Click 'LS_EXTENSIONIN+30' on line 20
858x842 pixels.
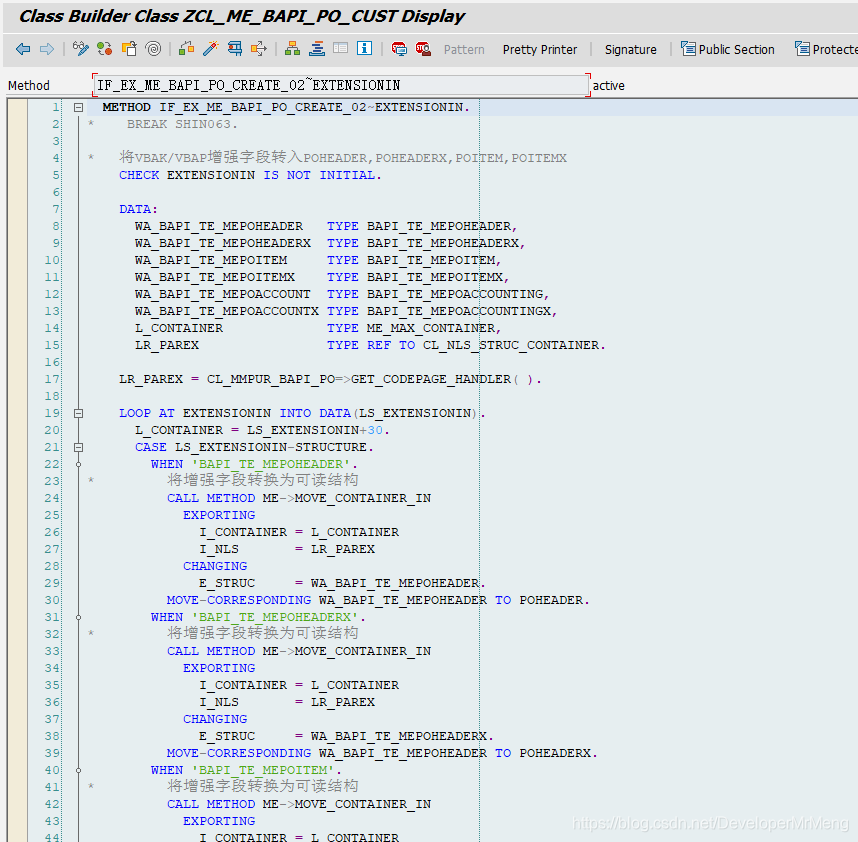[315, 430]
